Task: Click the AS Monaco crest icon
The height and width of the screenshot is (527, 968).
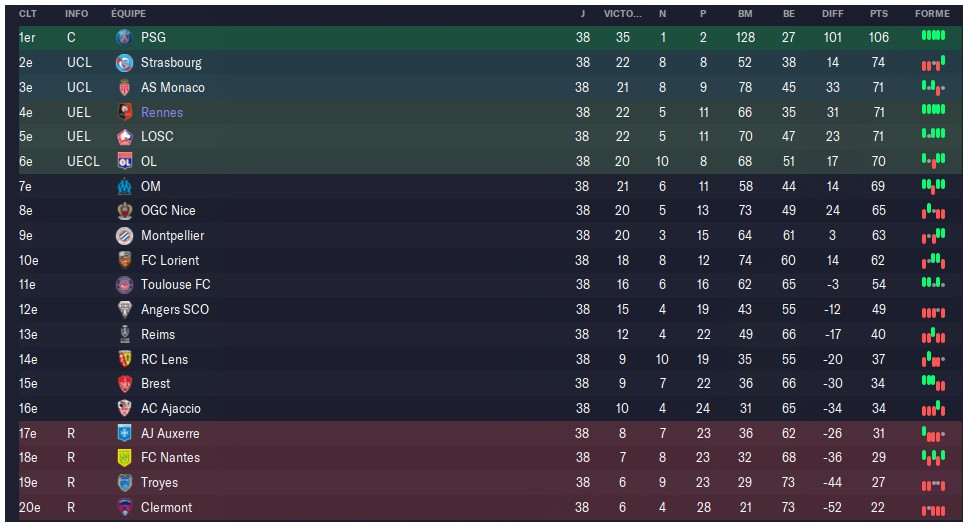Action: point(124,87)
